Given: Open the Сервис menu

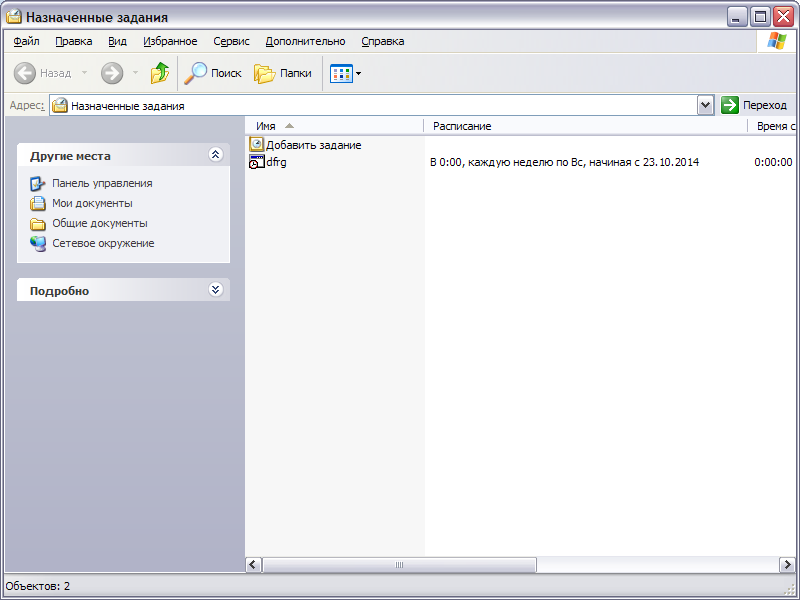Looking at the screenshot, I should (231, 41).
